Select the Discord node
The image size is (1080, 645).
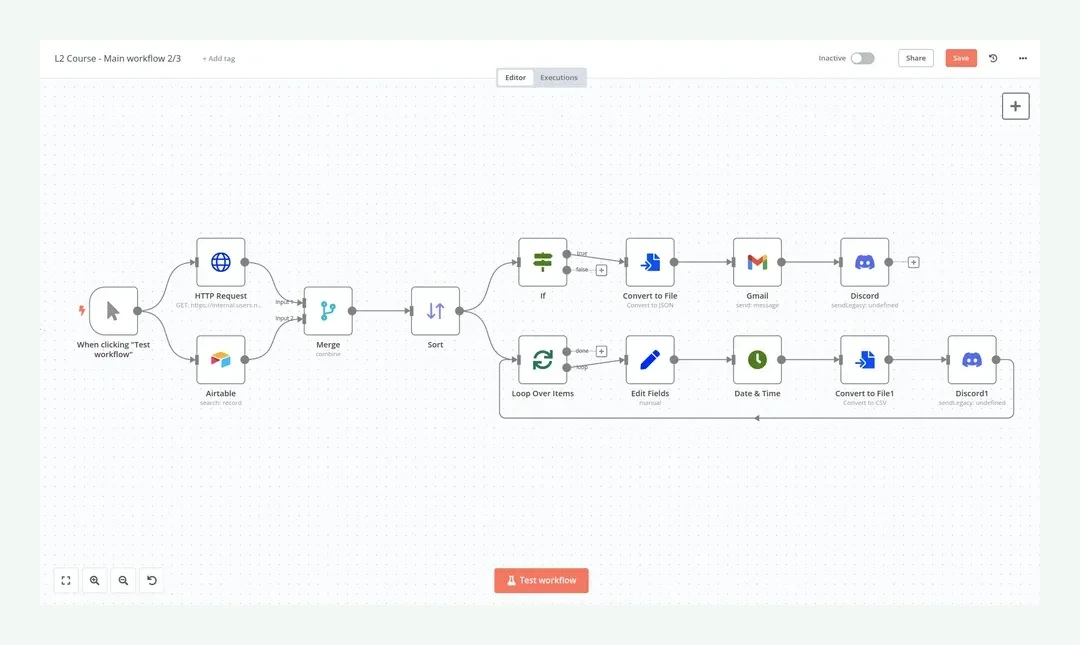pos(864,262)
